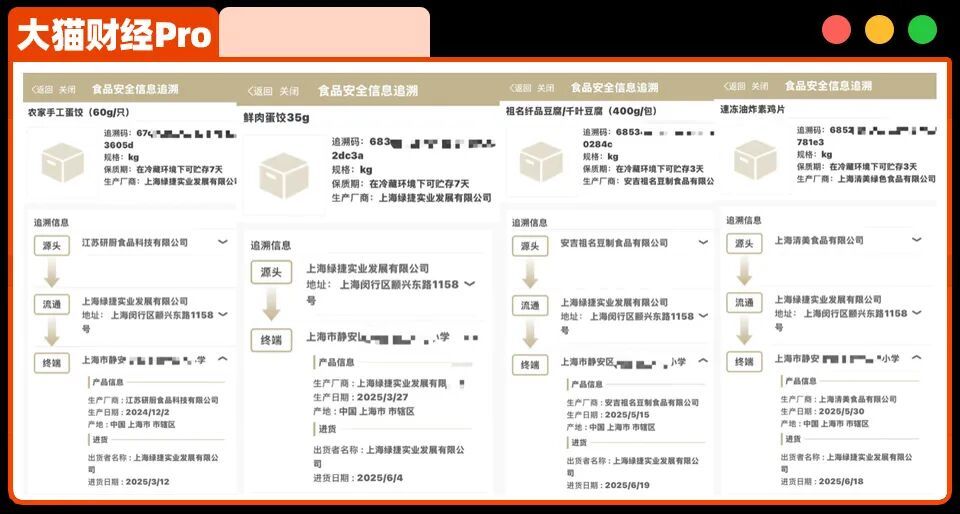Screen dimensions: 960x514
Task: Select the 流通 step for 祖名纤品豆腐
Action: [530, 305]
